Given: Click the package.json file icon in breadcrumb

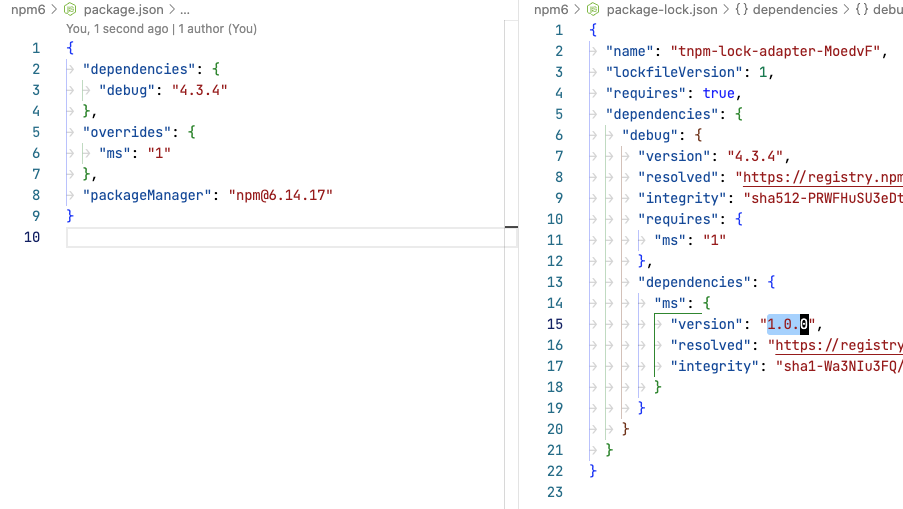Looking at the screenshot, I should [x=70, y=10].
